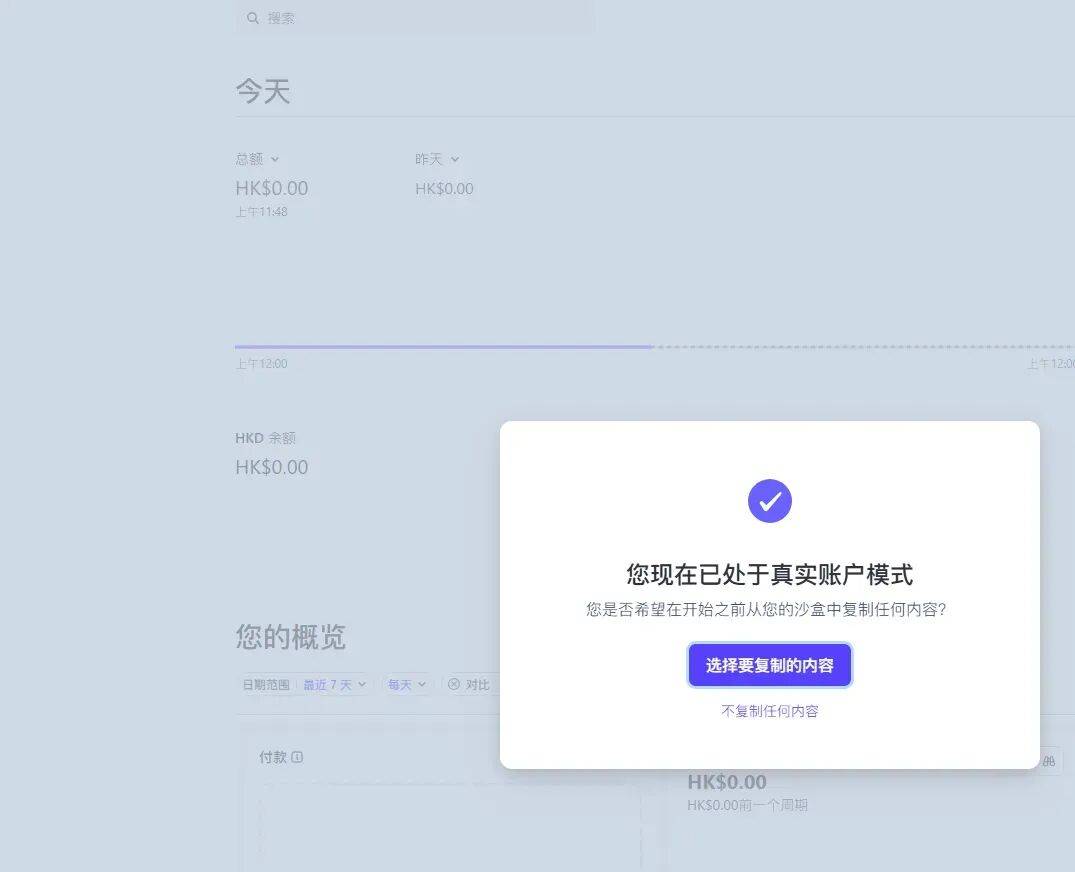Click the 今天 heading

pos(263,91)
